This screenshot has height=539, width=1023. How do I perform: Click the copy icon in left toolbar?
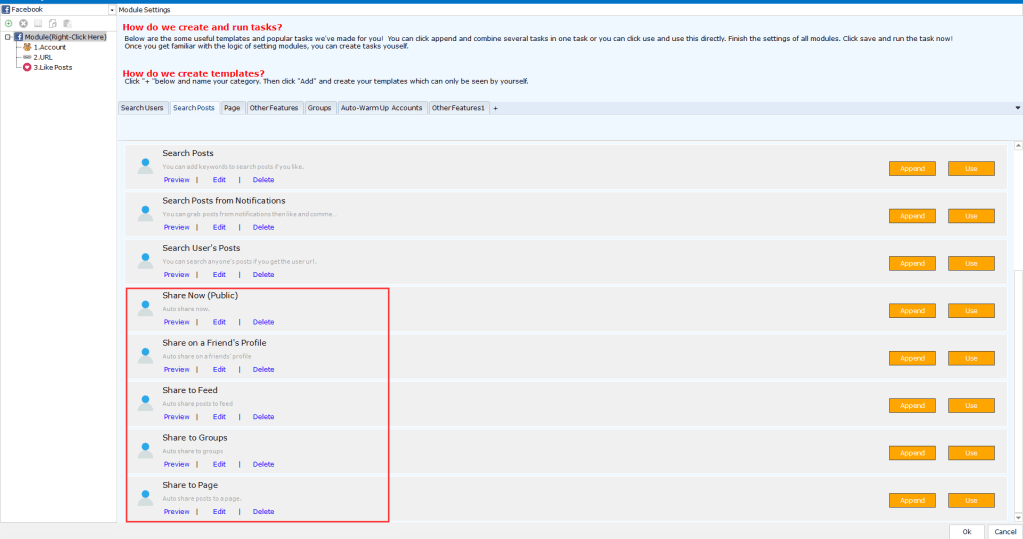click(x=52, y=22)
